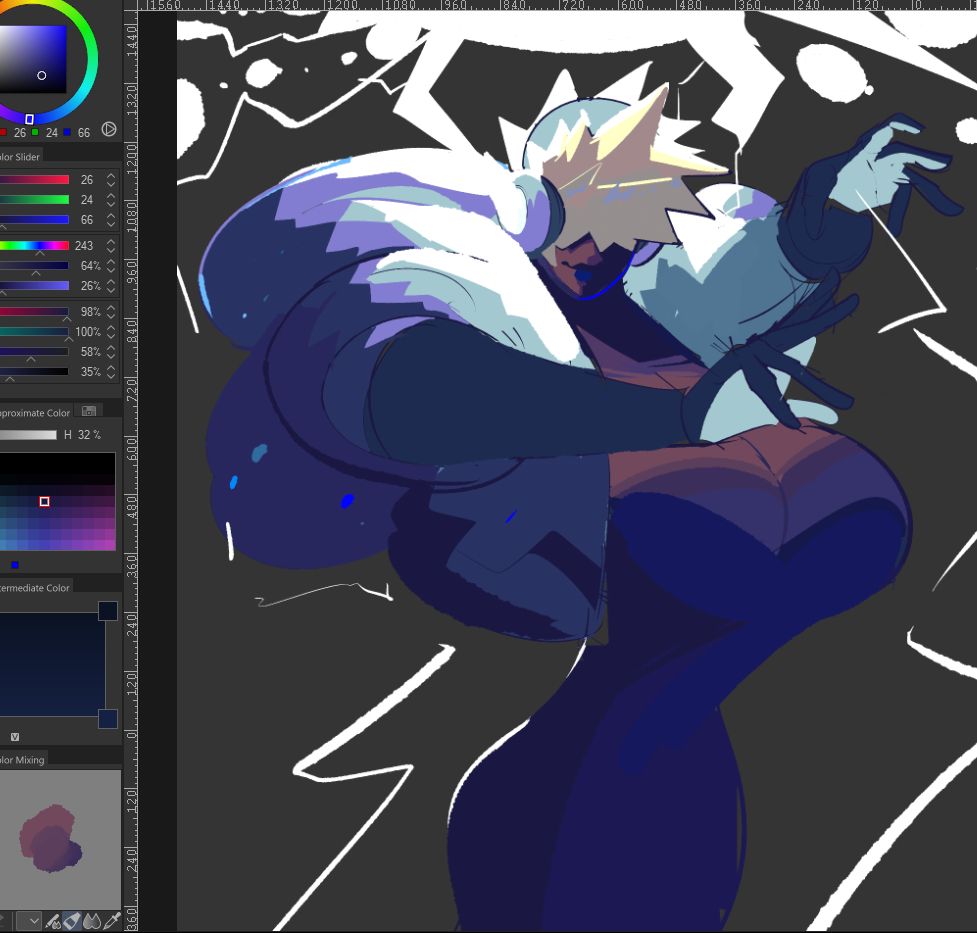Select the brush and blend tool icon
Image resolution: width=977 pixels, height=933 pixels.
click(x=54, y=921)
